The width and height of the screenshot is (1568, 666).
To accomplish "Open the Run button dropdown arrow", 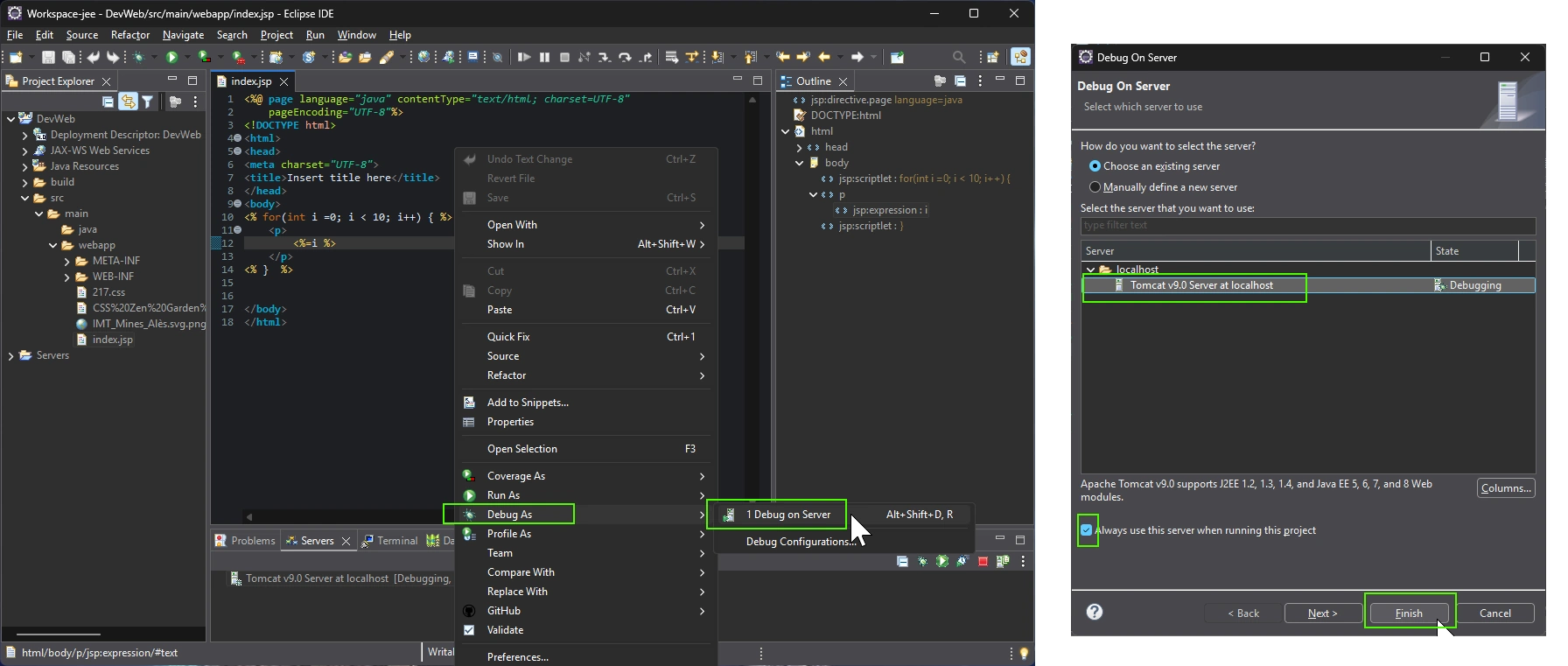I will 187,57.
